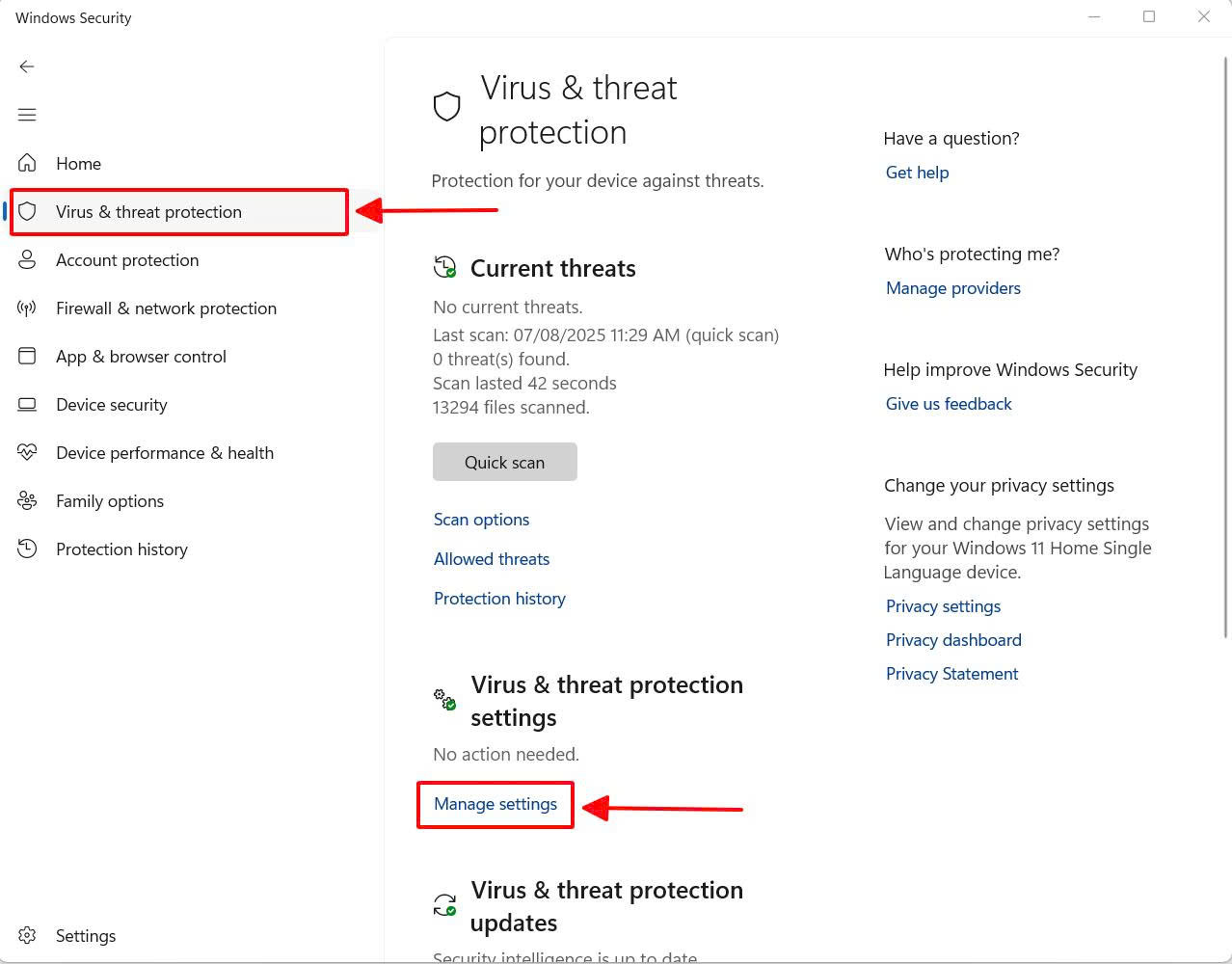Image resolution: width=1232 pixels, height=964 pixels.
Task: Start a Quick scan
Action: 505,462
